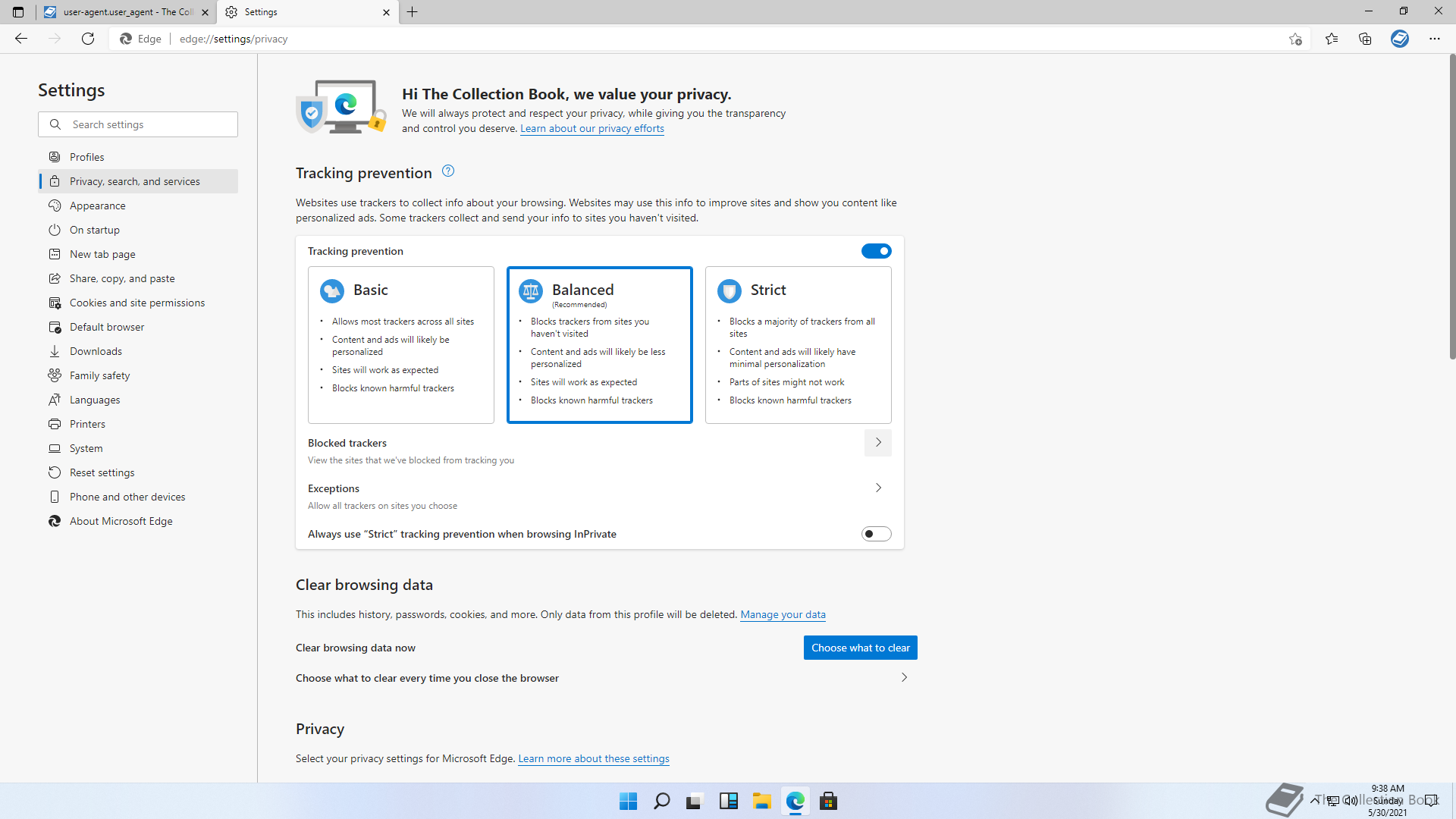
Task: Click the Strict shield icon
Action: click(730, 290)
